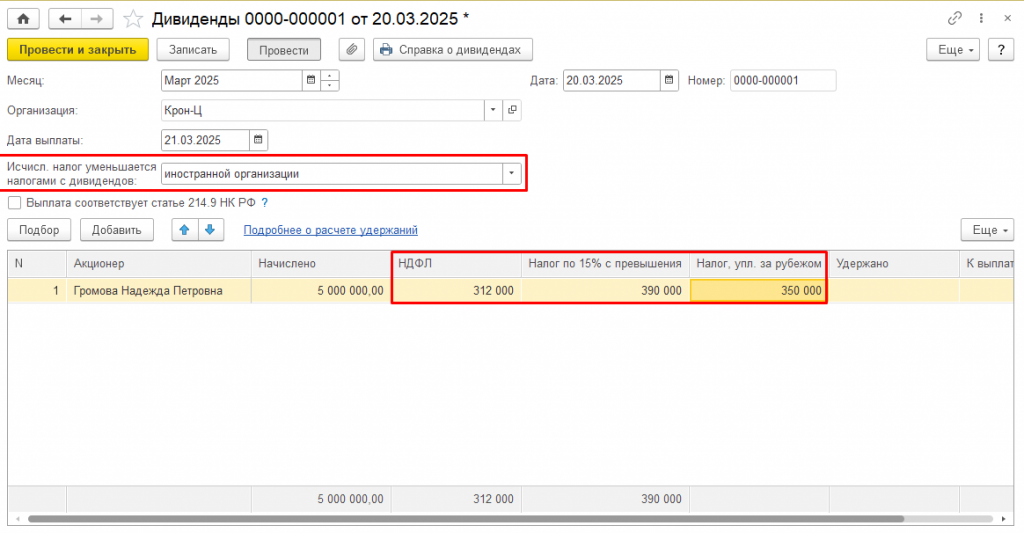Copy link to document icon
Viewport: 1024px width, 533px height.
955,18
